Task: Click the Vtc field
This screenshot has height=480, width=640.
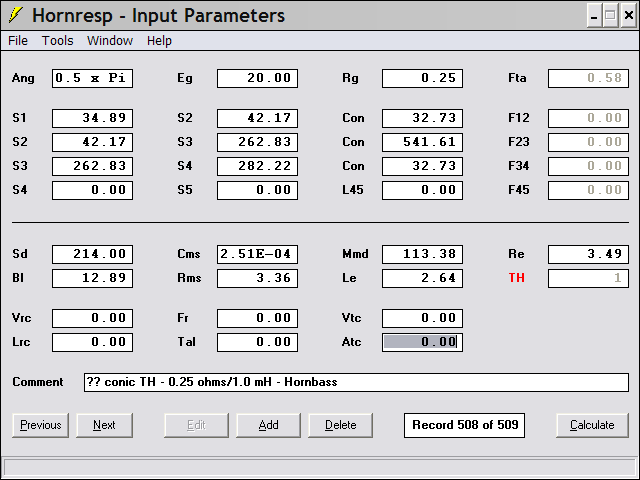Action: (422, 318)
